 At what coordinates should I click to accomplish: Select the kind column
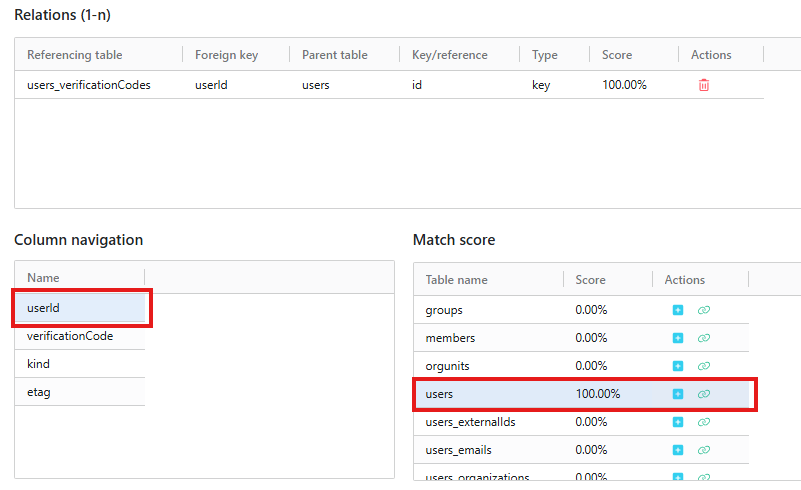[80, 364]
